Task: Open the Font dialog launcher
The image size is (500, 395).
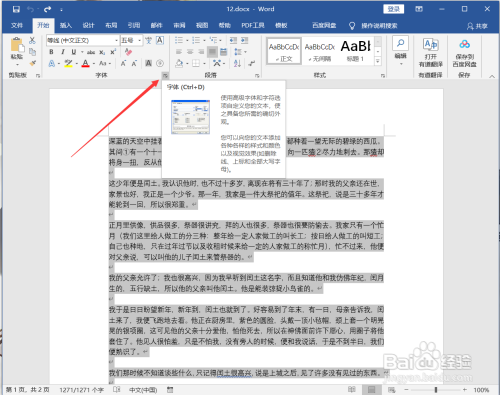Action: [165, 76]
